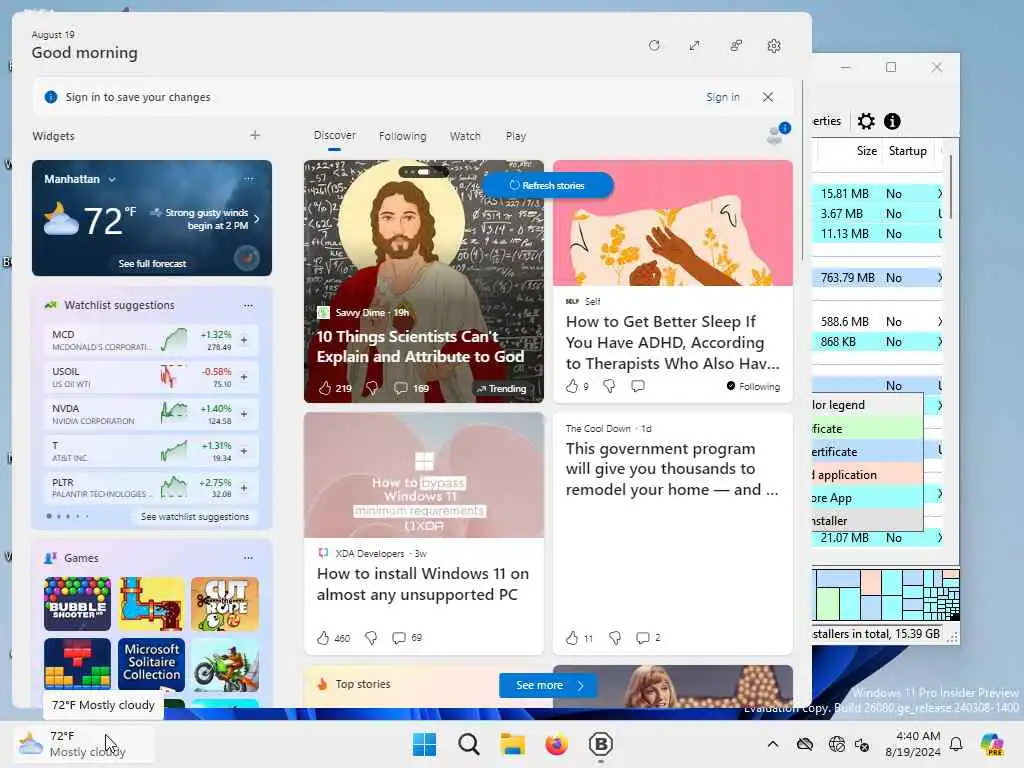The image size is (1024, 768).
Task: Open comments on Scientists Can't Explain story
Action: click(401, 388)
